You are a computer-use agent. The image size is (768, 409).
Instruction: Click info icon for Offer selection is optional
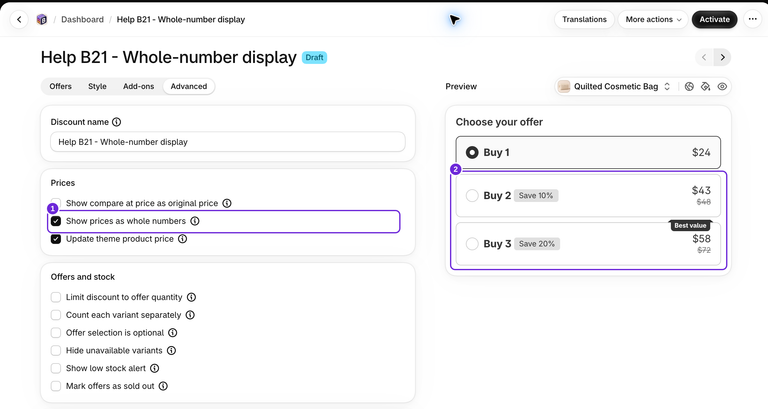click(x=173, y=333)
